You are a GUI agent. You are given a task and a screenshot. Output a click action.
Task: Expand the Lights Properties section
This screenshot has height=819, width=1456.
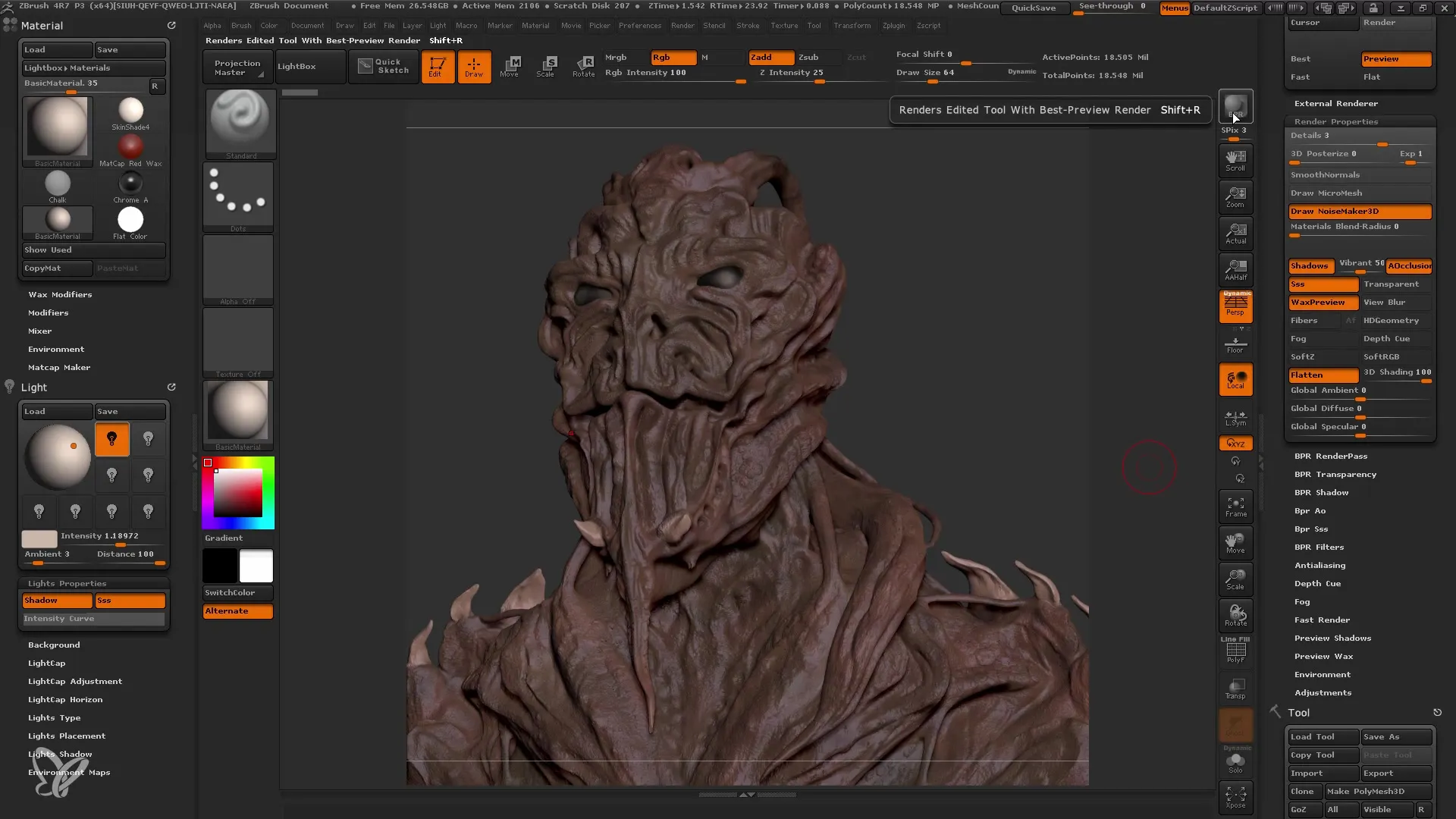click(x=67, y=582)
